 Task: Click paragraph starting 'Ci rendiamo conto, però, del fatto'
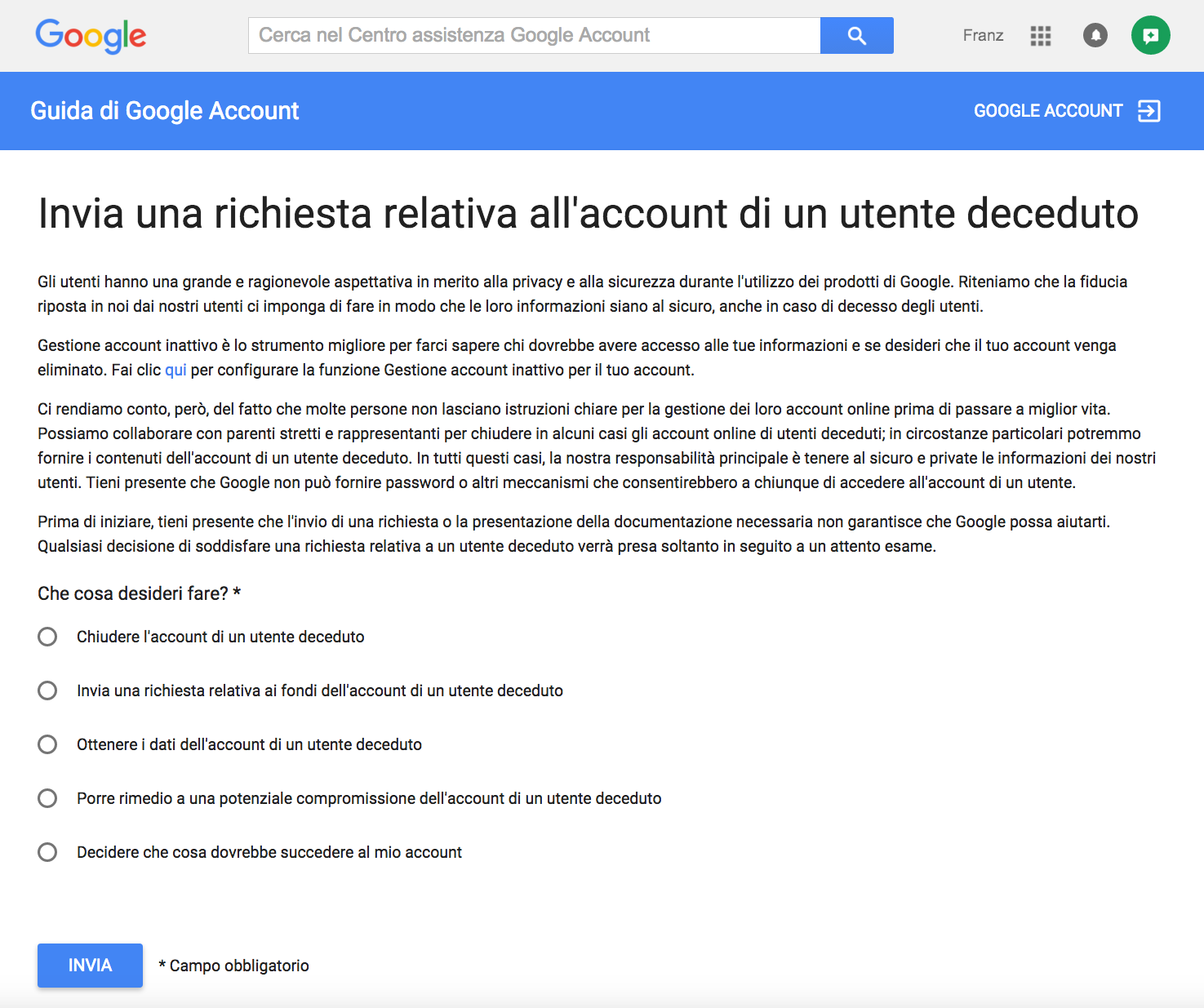pyautogui.click(x=597, y=446)
